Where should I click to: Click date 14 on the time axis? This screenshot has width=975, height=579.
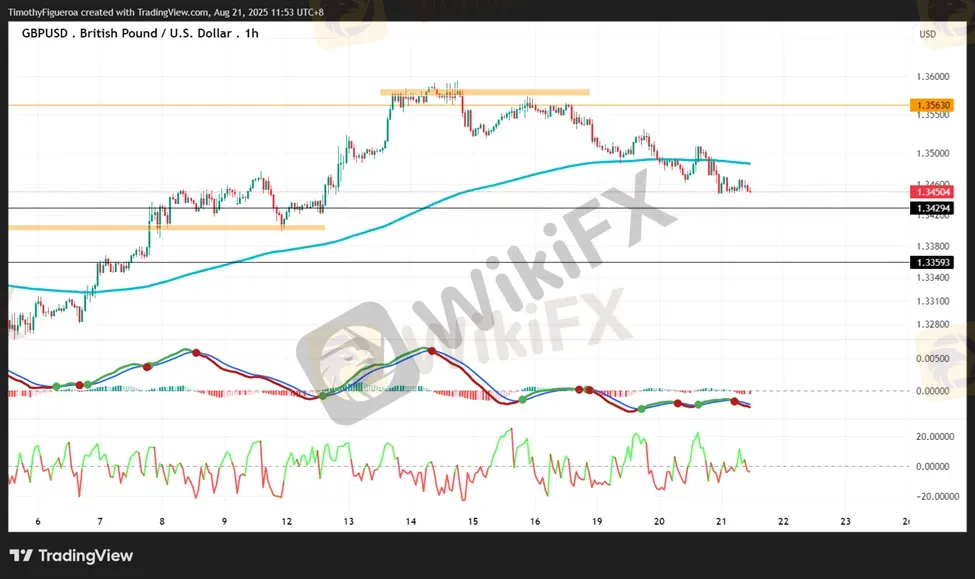pyautogui.click(x=410, y=521)
